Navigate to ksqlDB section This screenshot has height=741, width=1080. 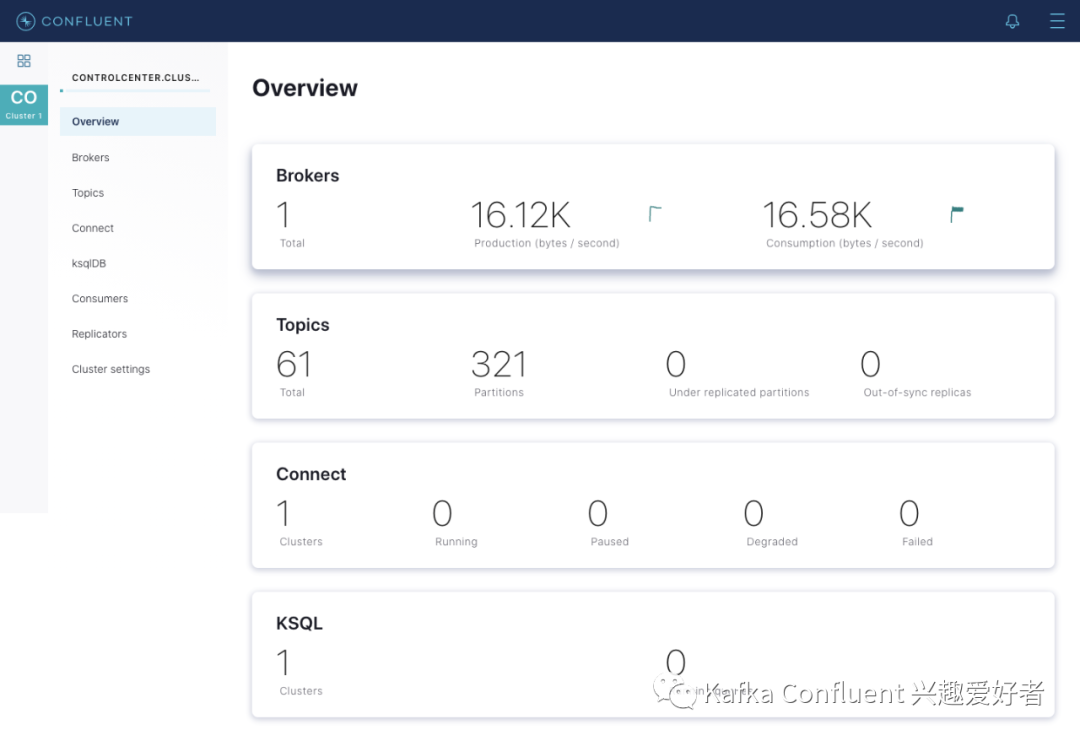click(x=89, y=263)
